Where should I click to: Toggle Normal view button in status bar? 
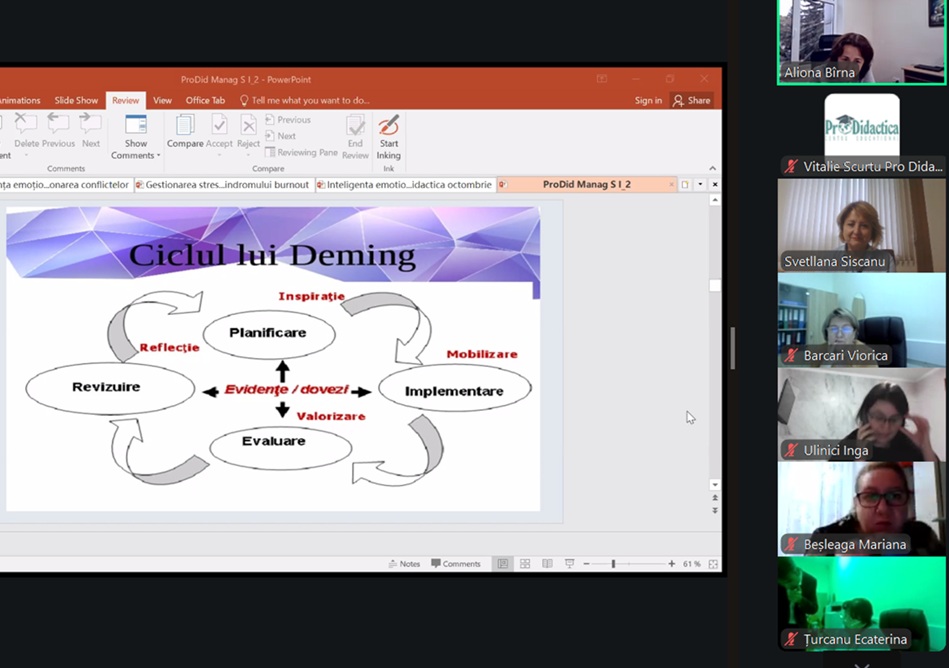click(x=503, y=564)
